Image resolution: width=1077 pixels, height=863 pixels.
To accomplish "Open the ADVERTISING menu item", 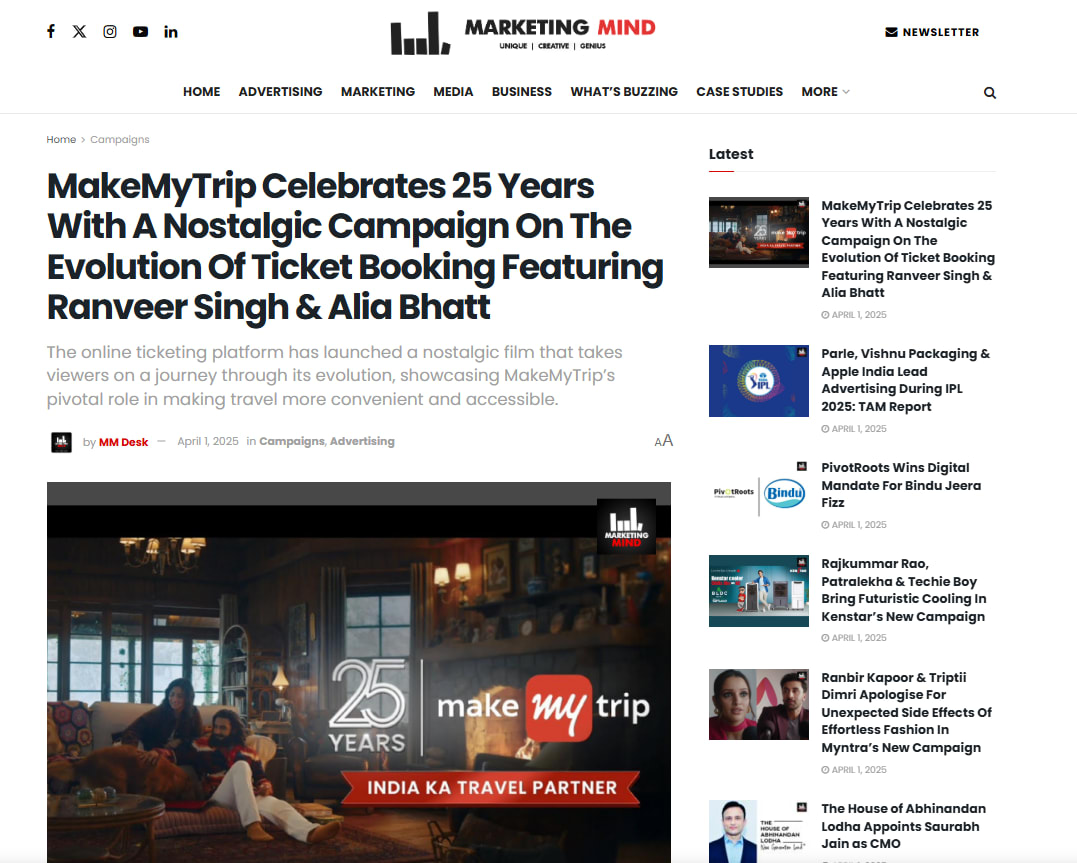I will pos(280,91).
